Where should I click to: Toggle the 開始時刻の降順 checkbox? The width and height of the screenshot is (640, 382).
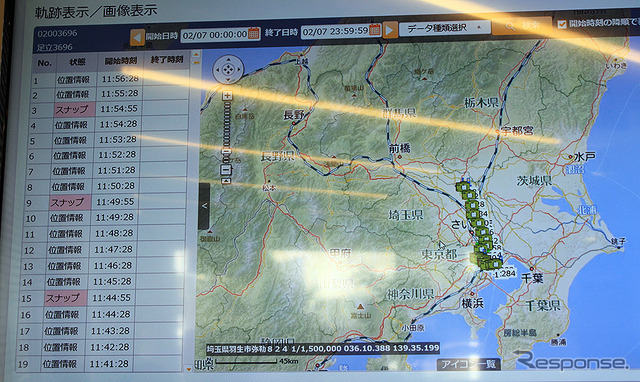pos(562,24)
